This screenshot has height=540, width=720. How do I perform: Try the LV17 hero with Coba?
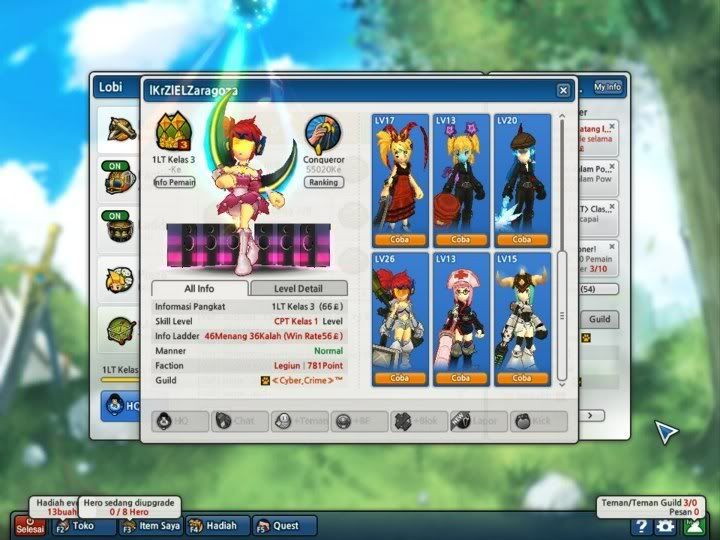tap(400, 240)
